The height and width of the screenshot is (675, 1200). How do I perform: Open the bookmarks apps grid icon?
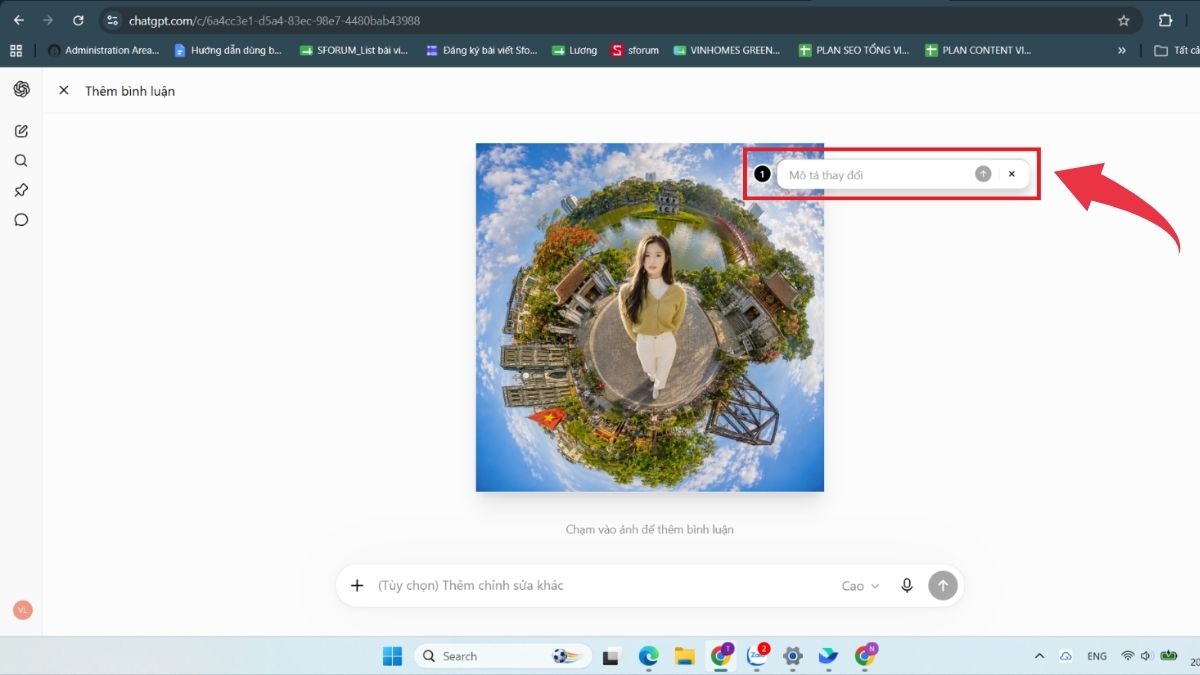click(16, 50)
